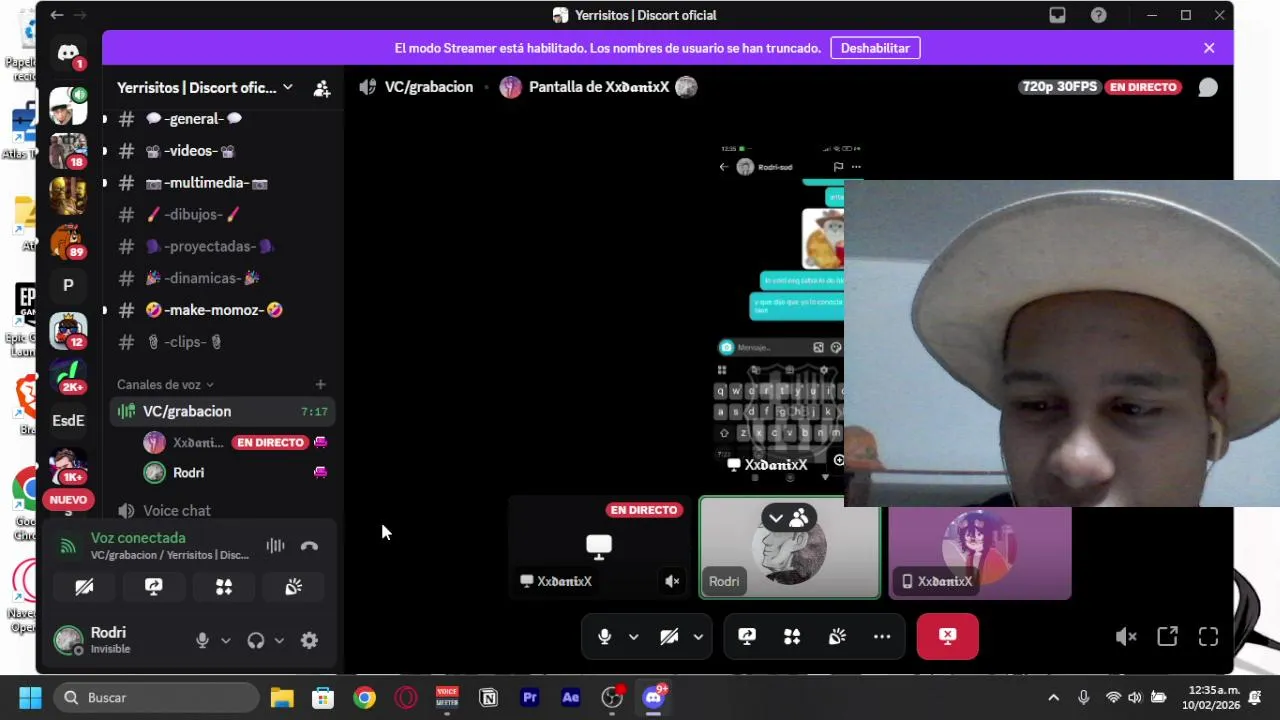The height and width of the screenshot is (720, 1280).
Task: Open the help question mark icon
Action: pyautogui.click(x=1098, y=15)
